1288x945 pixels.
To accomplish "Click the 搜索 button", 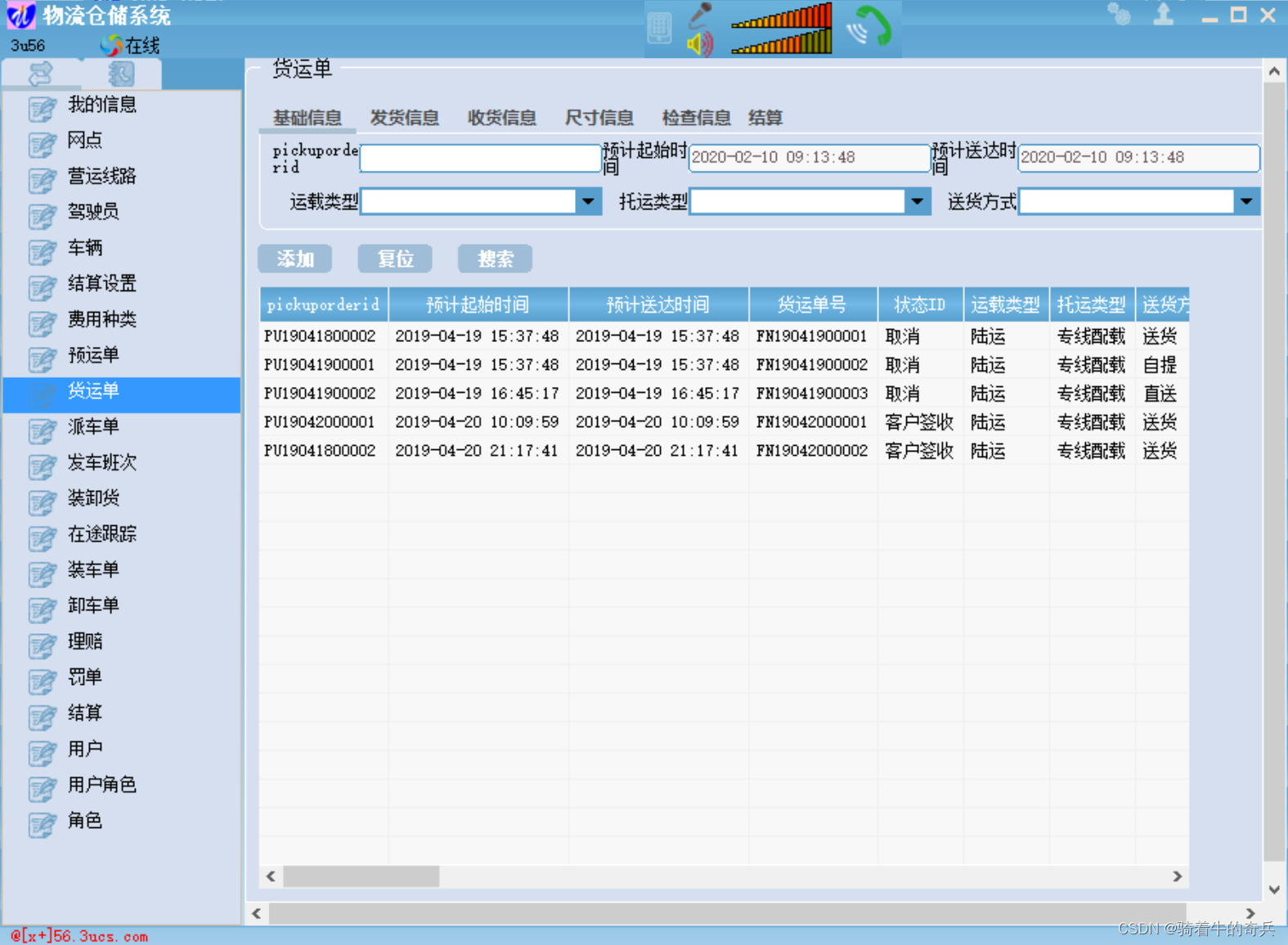I will click(496, 259).
